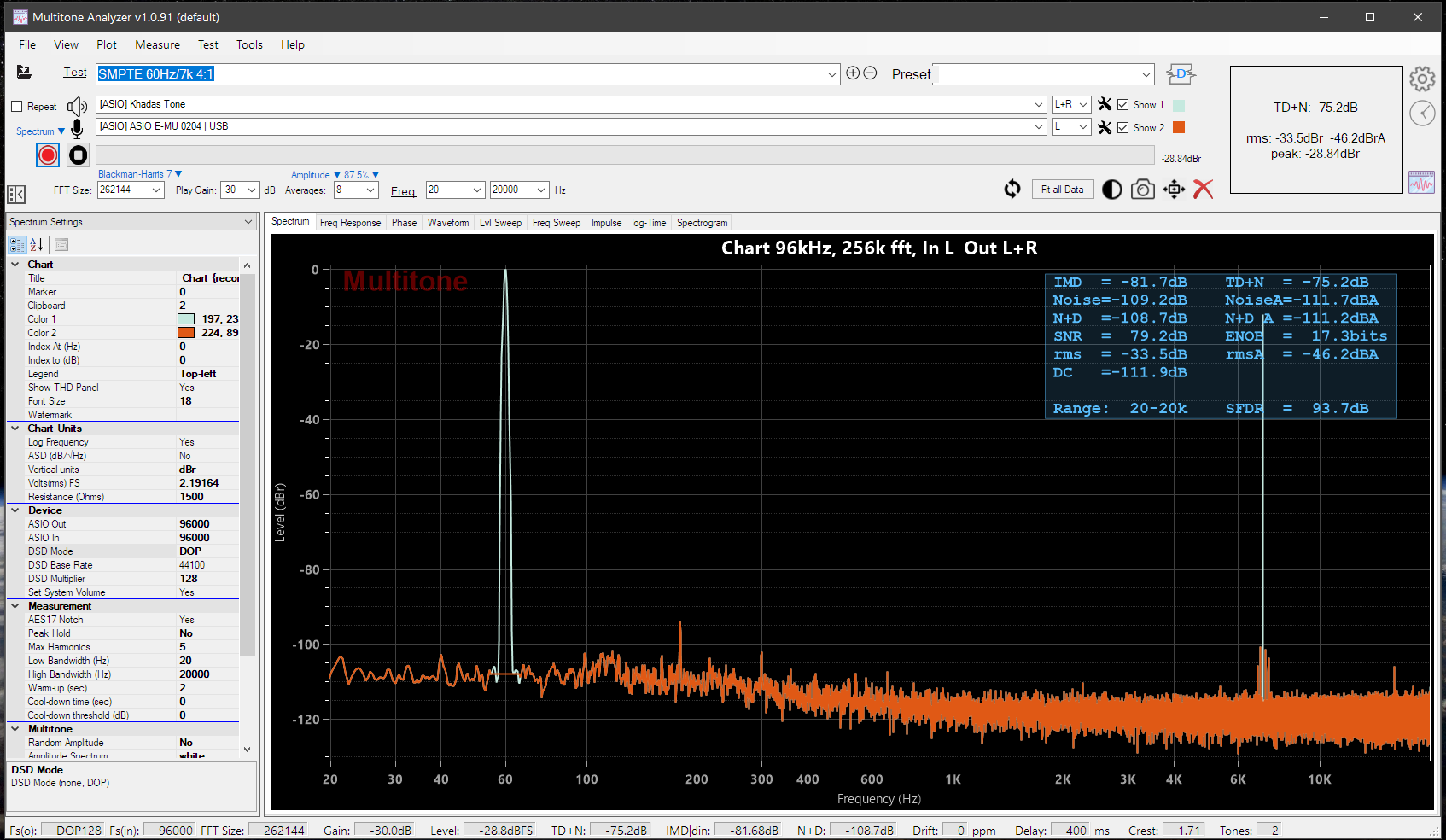Switch to Waveform tab
1446x840 pixels.
pyautogui.click(x=448, y=223)
